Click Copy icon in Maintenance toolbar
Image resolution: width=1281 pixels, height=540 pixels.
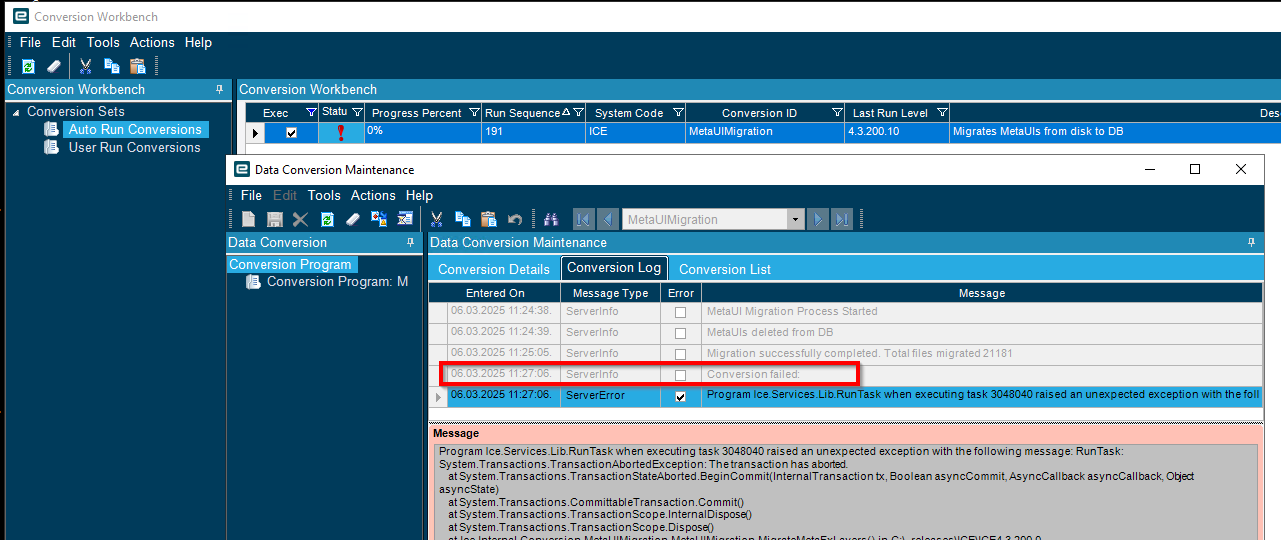pos(463,219)
